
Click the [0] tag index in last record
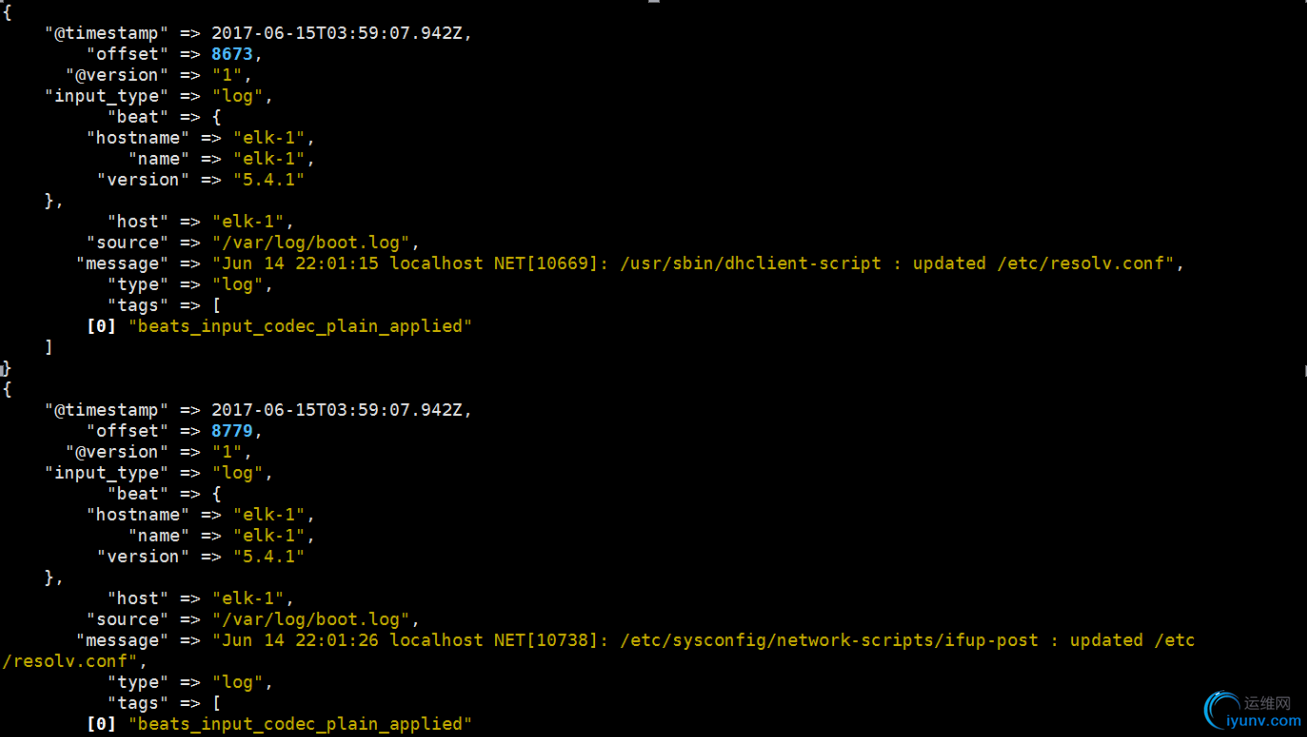(x=101, y=724)
